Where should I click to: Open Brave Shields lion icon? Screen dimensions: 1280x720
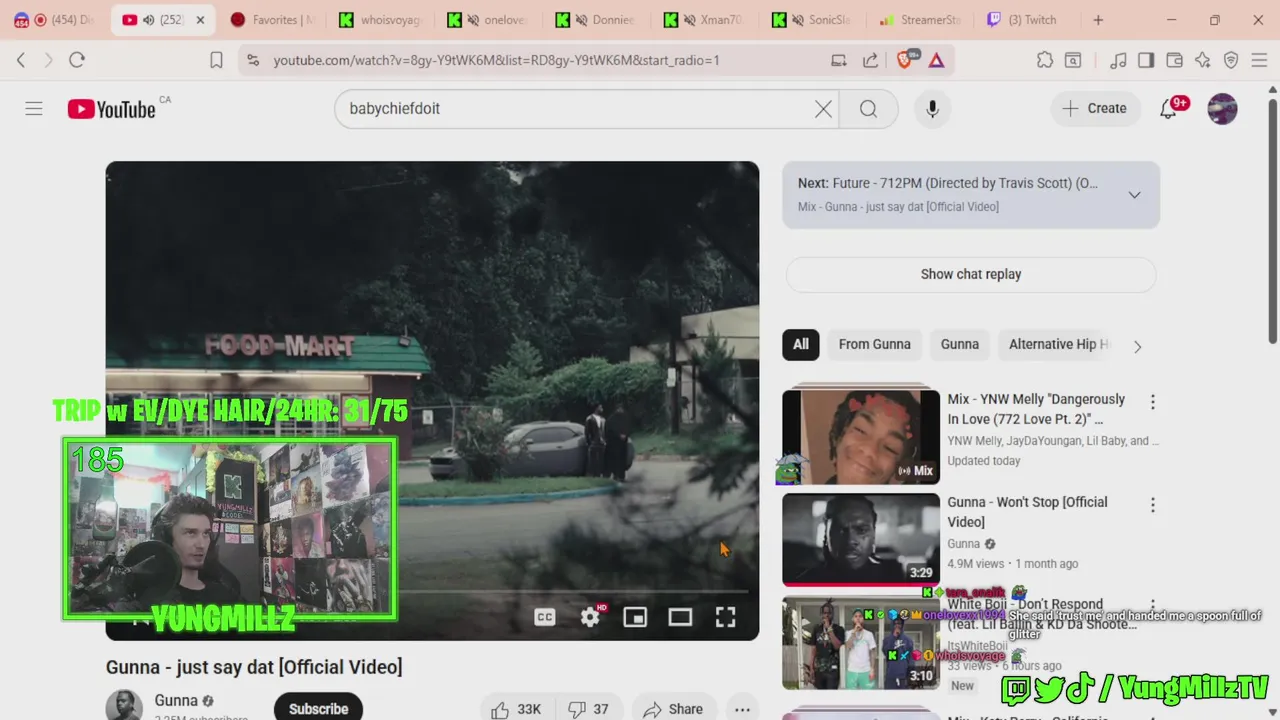906,60
